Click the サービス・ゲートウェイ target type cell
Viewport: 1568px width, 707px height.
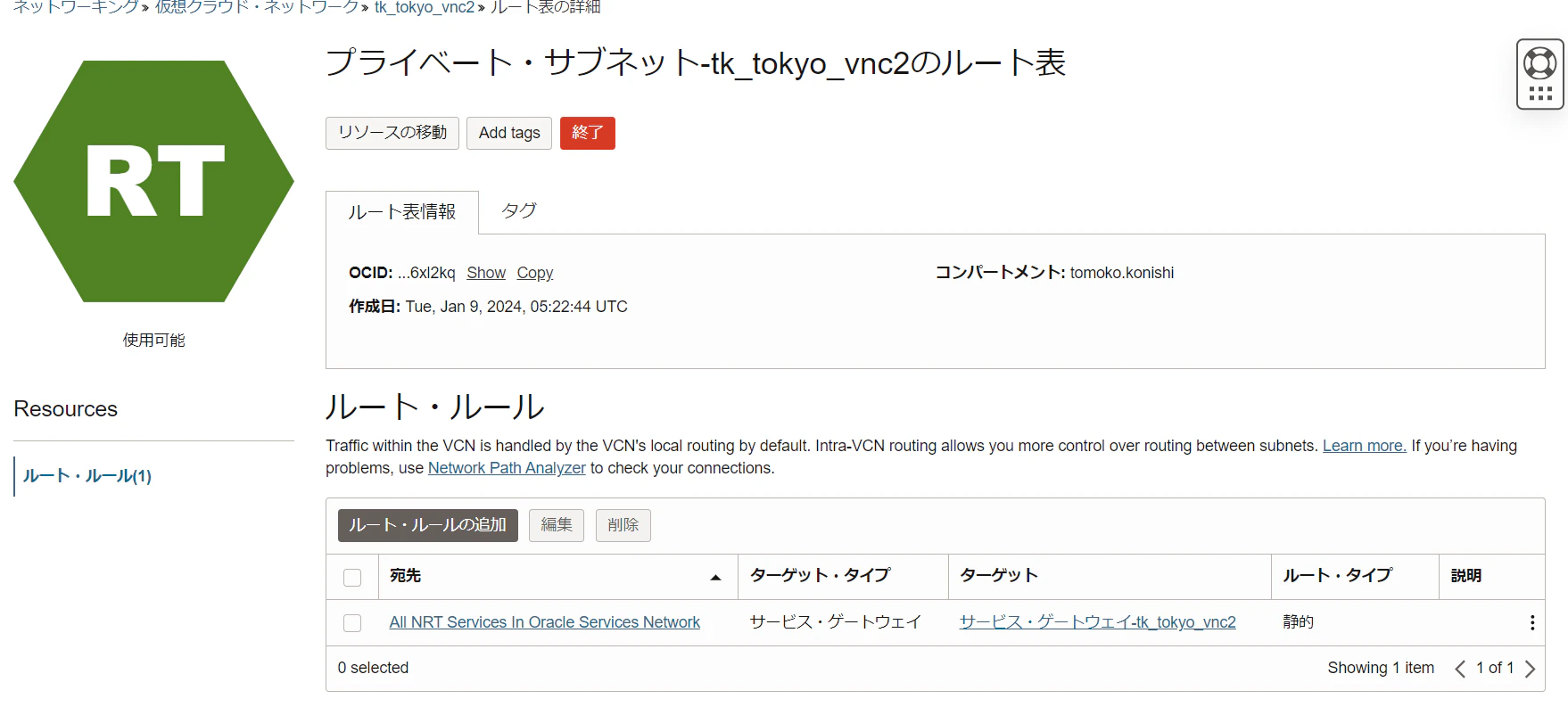pos(836,622)
